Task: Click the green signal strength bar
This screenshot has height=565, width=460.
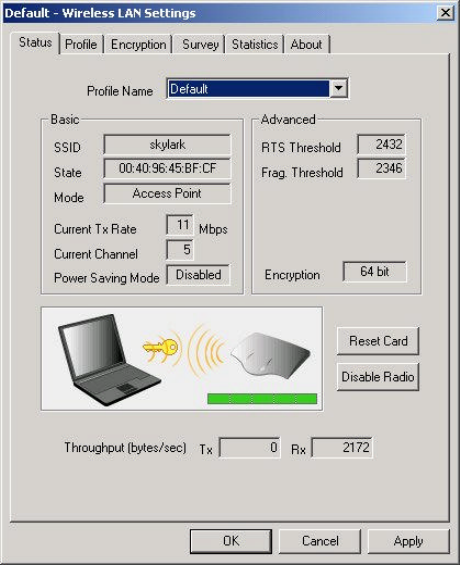Action: point(262,399)
